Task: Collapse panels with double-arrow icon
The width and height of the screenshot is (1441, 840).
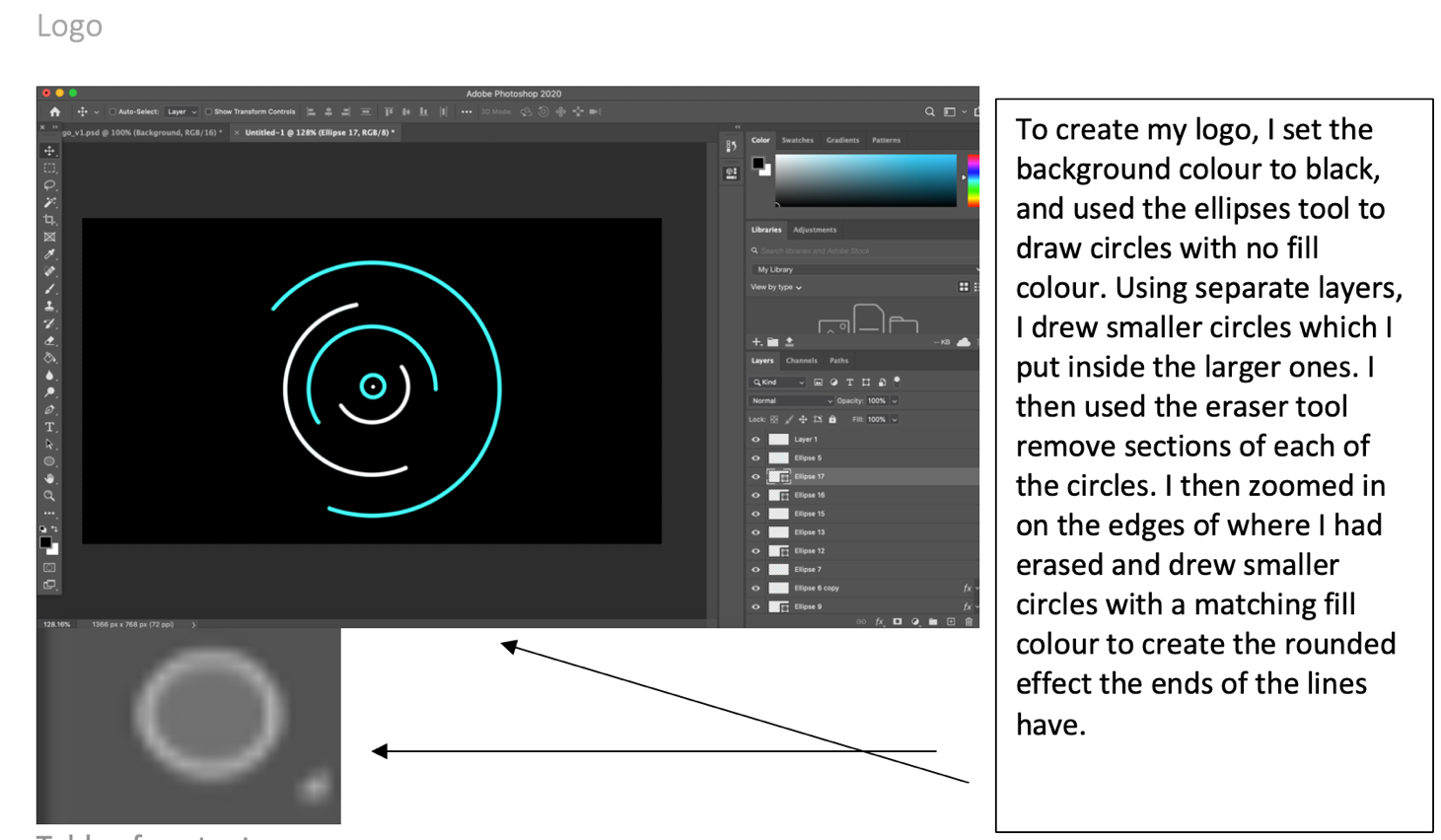Action: pos(737,127)
